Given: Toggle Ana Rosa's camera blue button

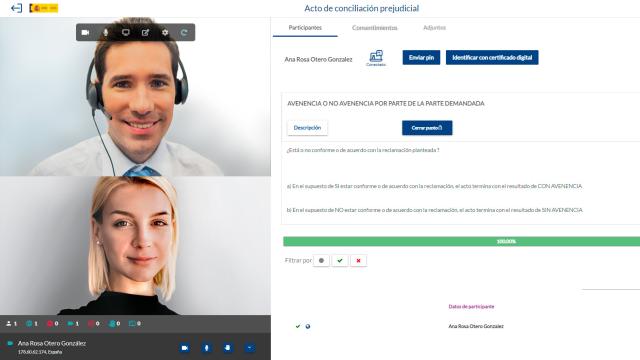Looking at the screenshot, I should 184,348.
